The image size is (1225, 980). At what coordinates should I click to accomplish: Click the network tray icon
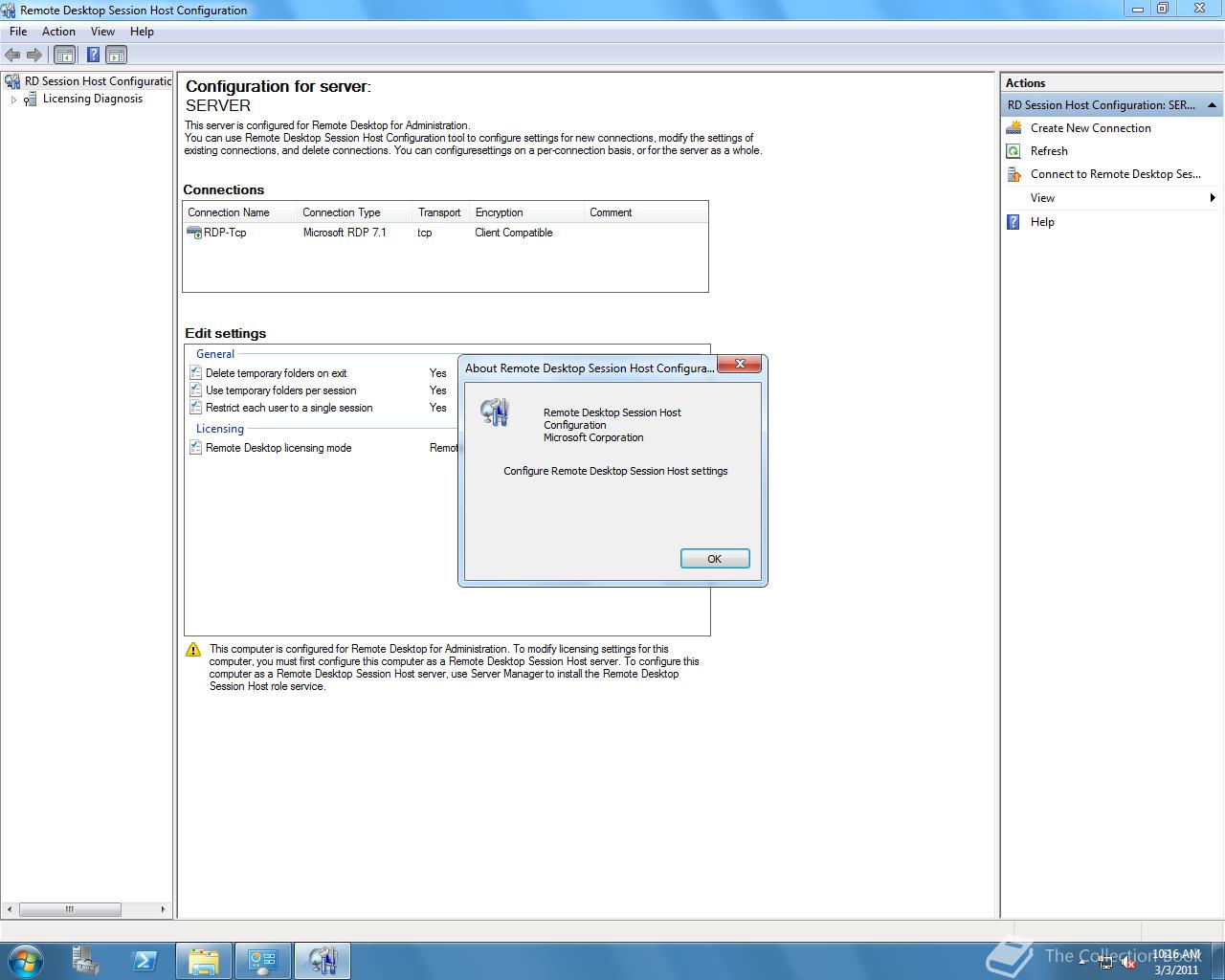click(x=1105, y=964)
